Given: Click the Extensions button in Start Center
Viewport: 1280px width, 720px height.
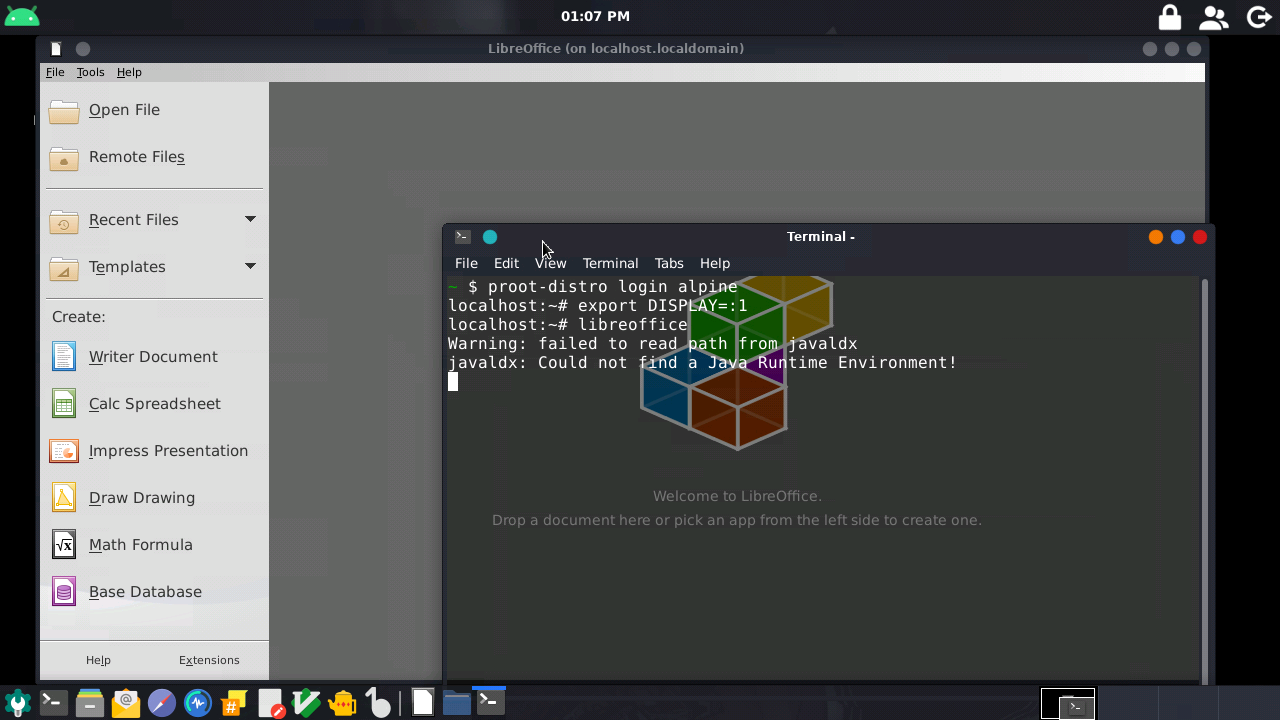Looking at the screenshot, I should click(209, 660).
